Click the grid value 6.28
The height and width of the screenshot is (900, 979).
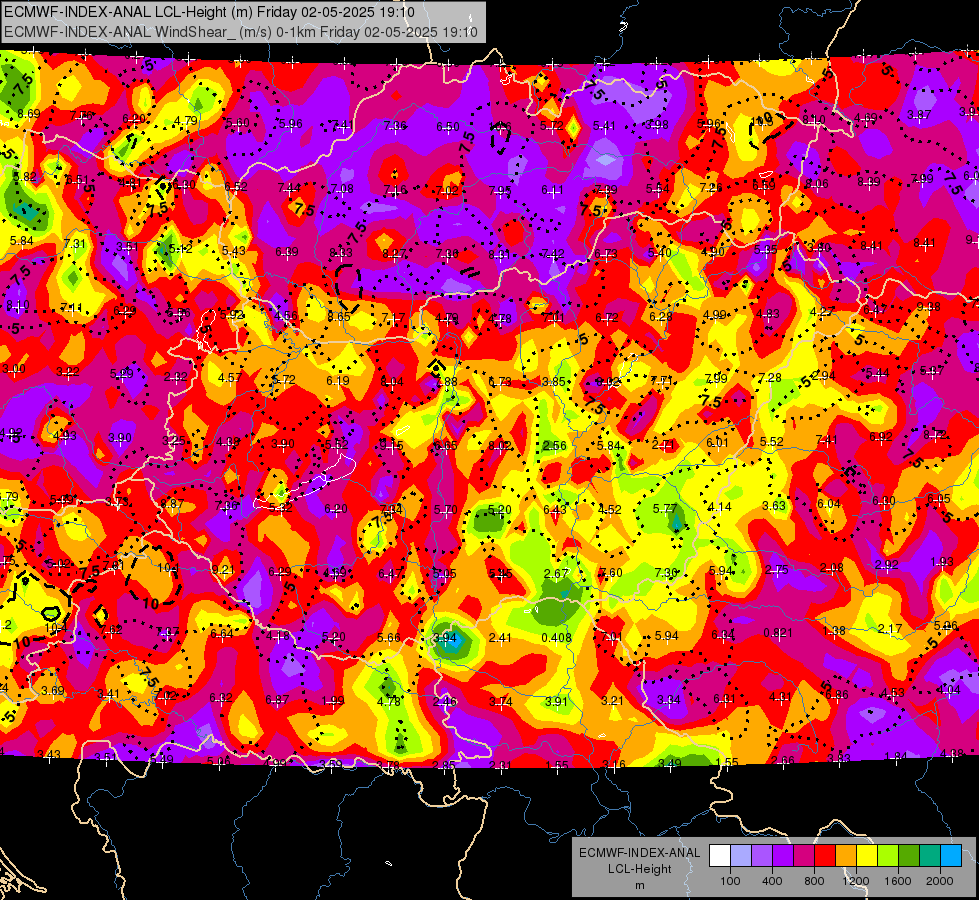click(x=661, y=317)
